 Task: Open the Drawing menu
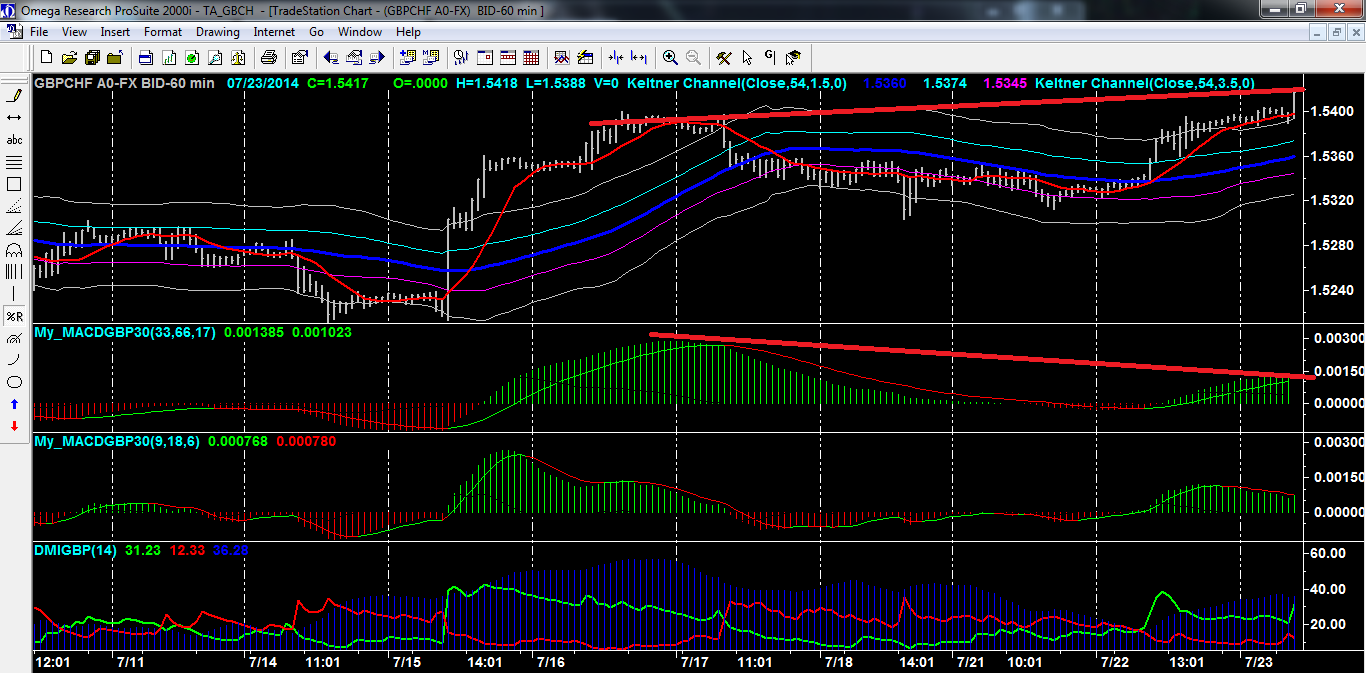click(x=217, y=32)
